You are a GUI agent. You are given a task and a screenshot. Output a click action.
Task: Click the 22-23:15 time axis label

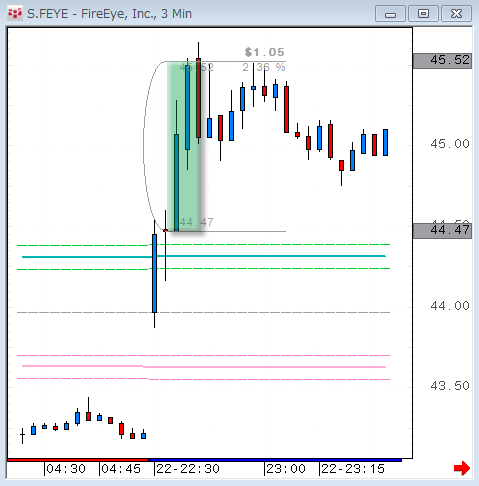point(353,469)
